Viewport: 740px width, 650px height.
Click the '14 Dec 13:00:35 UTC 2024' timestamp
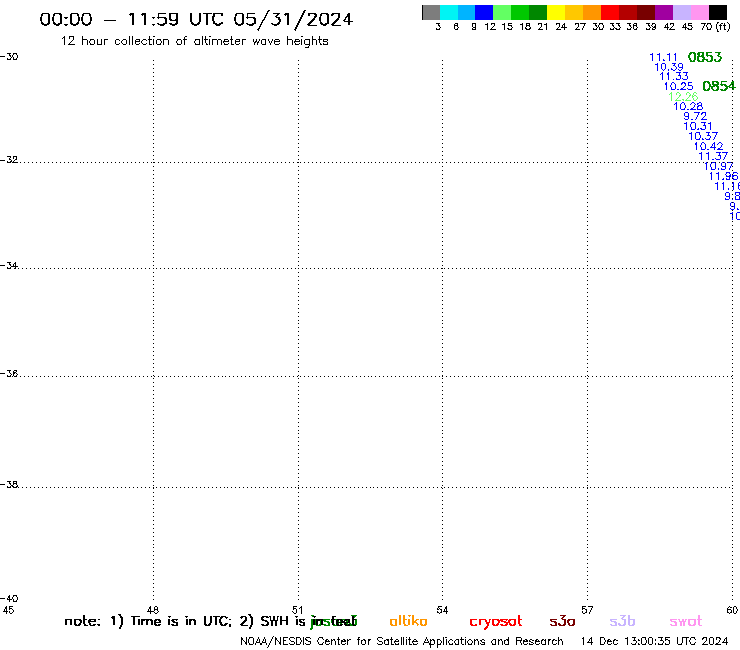point(655,641)
